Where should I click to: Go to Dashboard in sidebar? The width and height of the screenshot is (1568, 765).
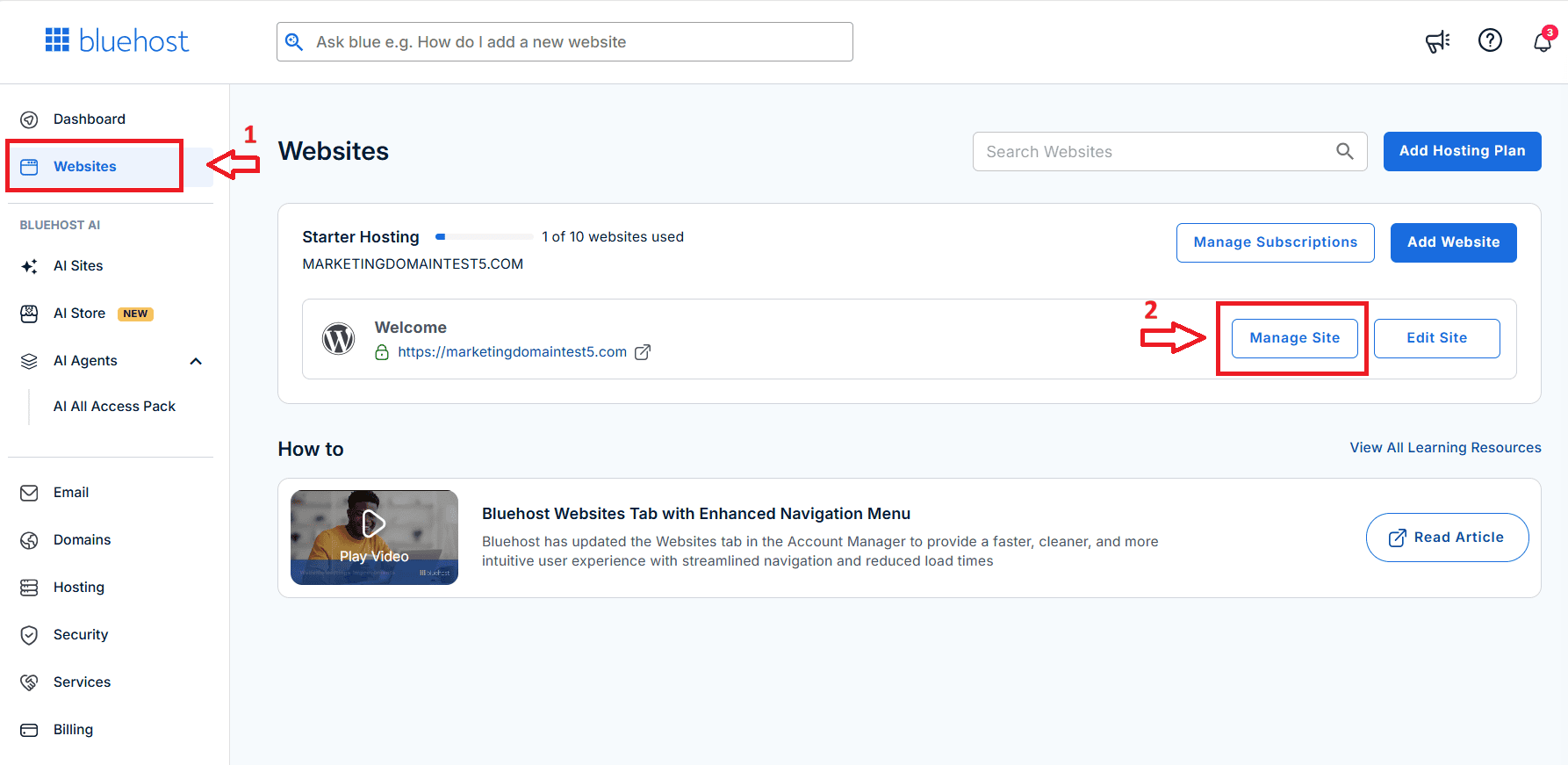tap(90, 119)
